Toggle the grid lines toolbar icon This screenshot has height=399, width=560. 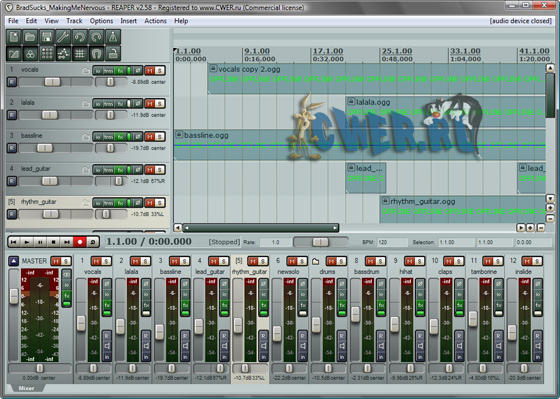pos(80,54)
